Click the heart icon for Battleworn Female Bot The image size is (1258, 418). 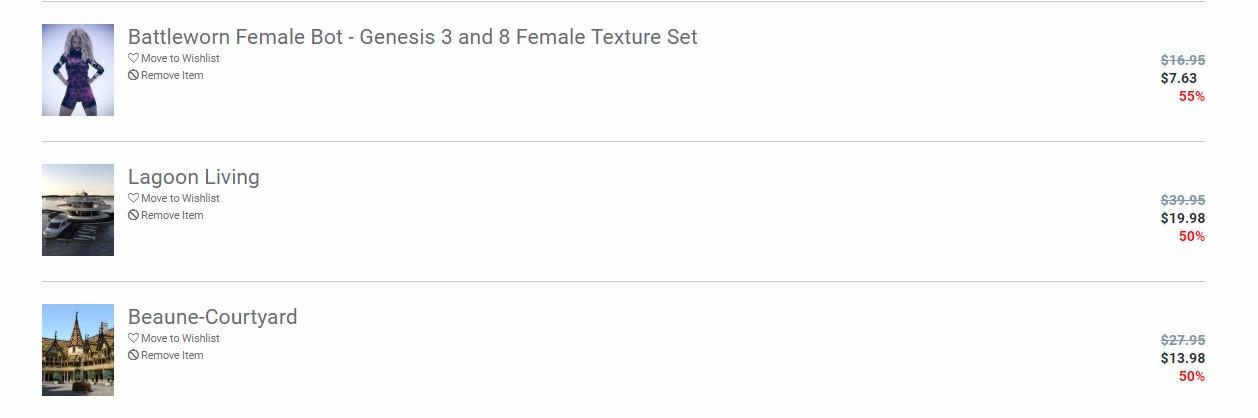point(134,59)
